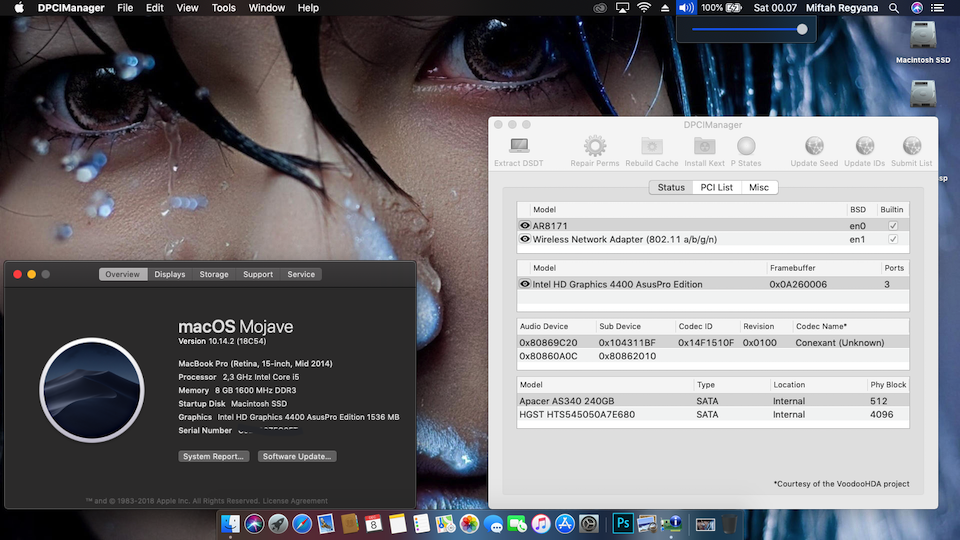Open the Rebuild Cache tool
The height and width of the screenshot is (540, 960).
coord(652,147)
